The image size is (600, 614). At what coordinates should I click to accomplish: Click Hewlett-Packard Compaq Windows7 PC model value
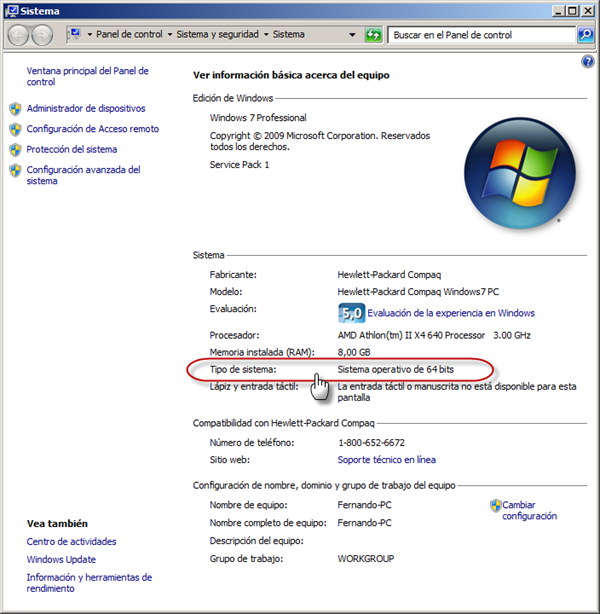tap(418, 292)
